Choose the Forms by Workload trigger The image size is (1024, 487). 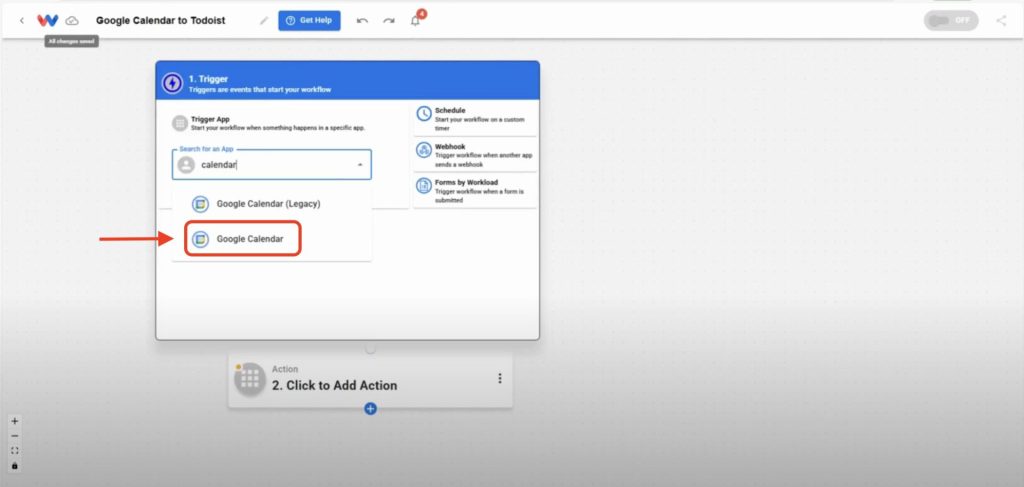click(x=475, y=191)
